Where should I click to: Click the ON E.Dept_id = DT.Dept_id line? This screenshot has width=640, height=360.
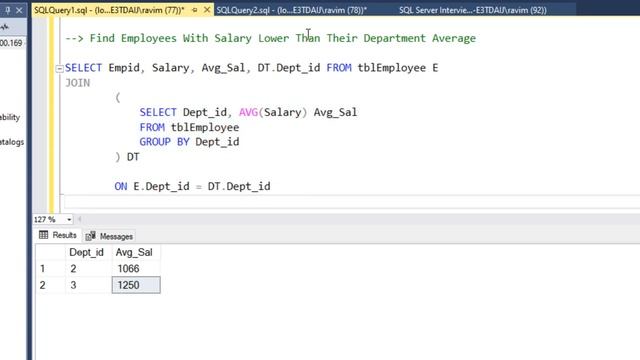192,187
